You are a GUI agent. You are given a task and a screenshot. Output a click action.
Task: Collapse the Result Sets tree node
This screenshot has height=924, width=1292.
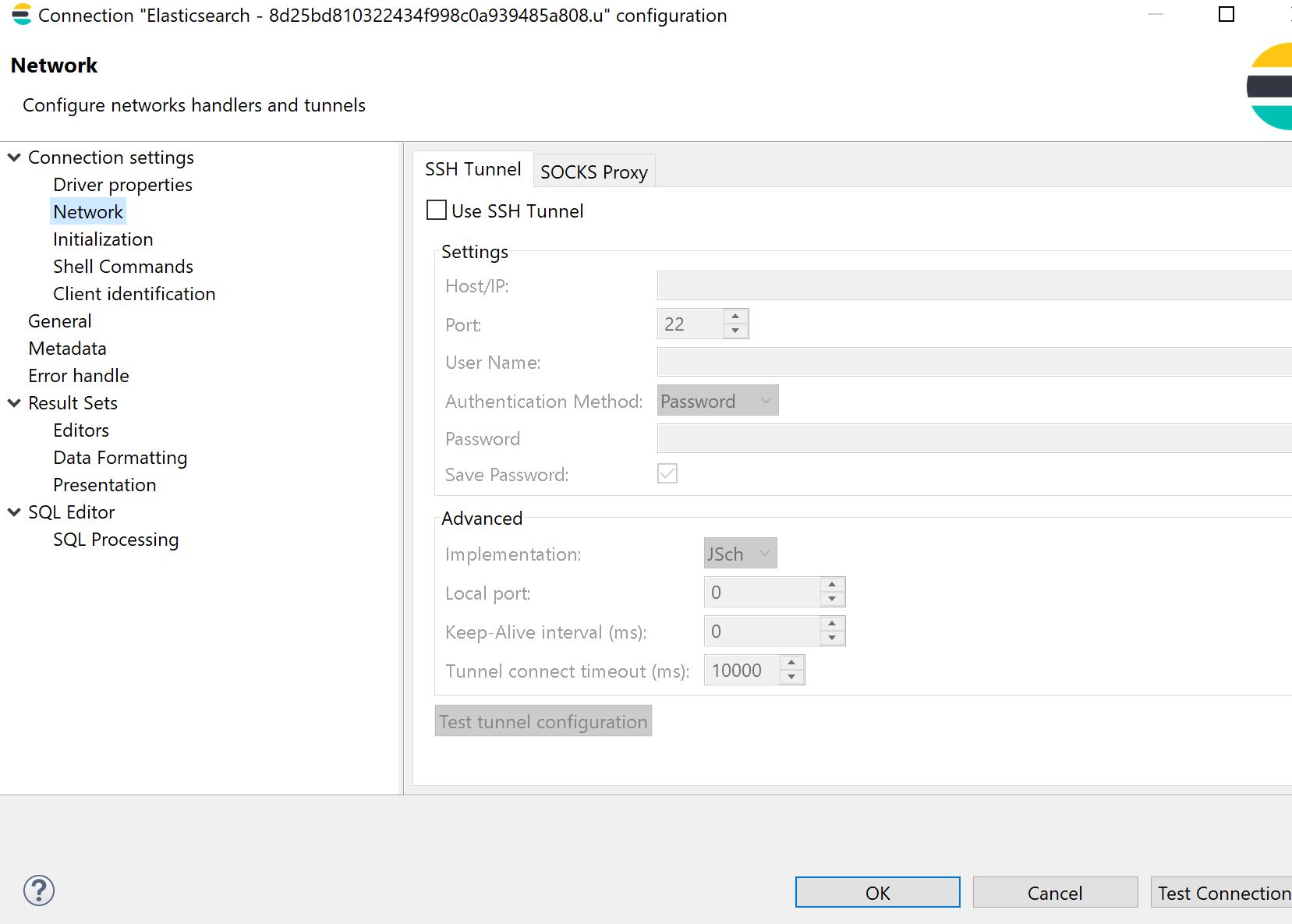tap(14, 403)
